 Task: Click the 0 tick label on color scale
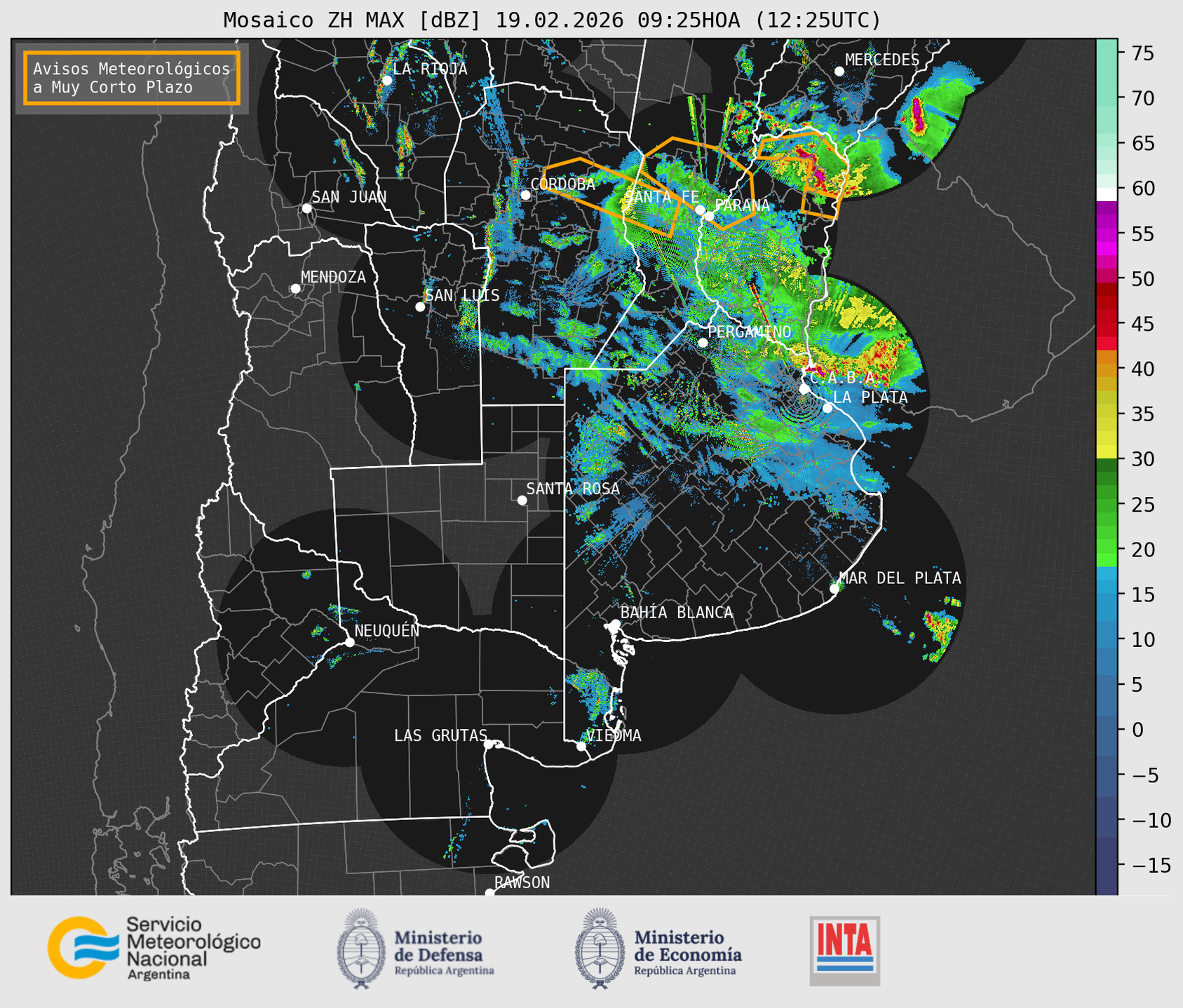[x=1137, y=730]
